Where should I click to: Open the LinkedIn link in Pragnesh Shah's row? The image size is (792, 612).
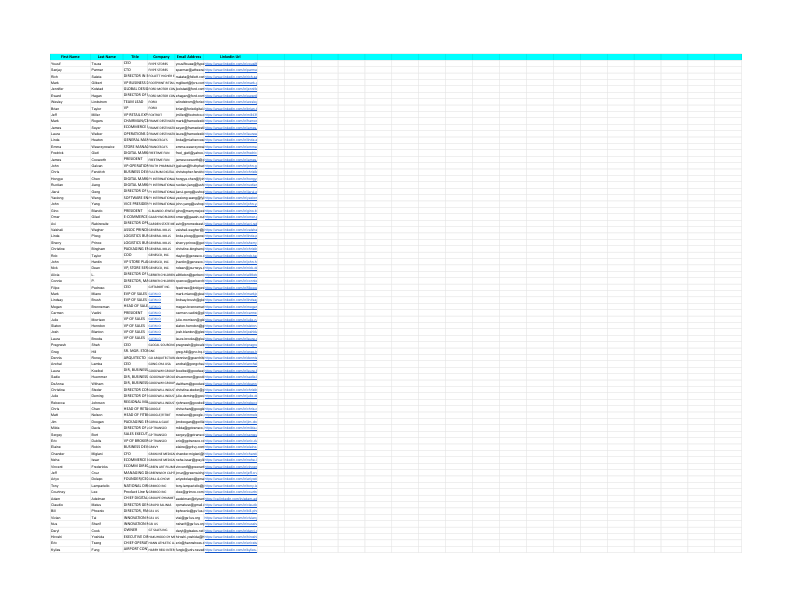231,345
